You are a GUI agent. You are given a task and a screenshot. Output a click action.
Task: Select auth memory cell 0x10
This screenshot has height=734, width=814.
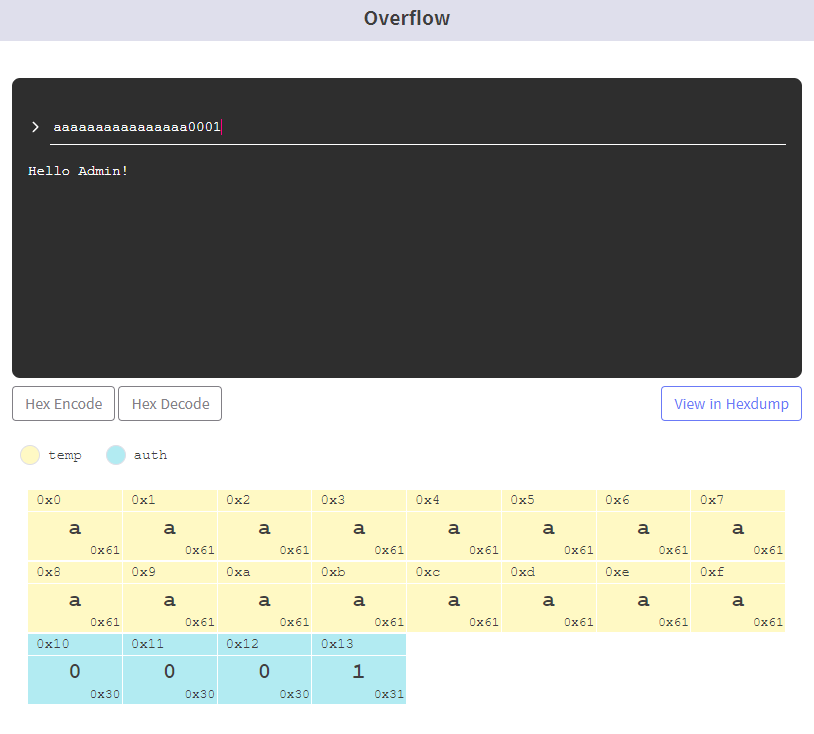pyautogui.click(x=75, y=669)
